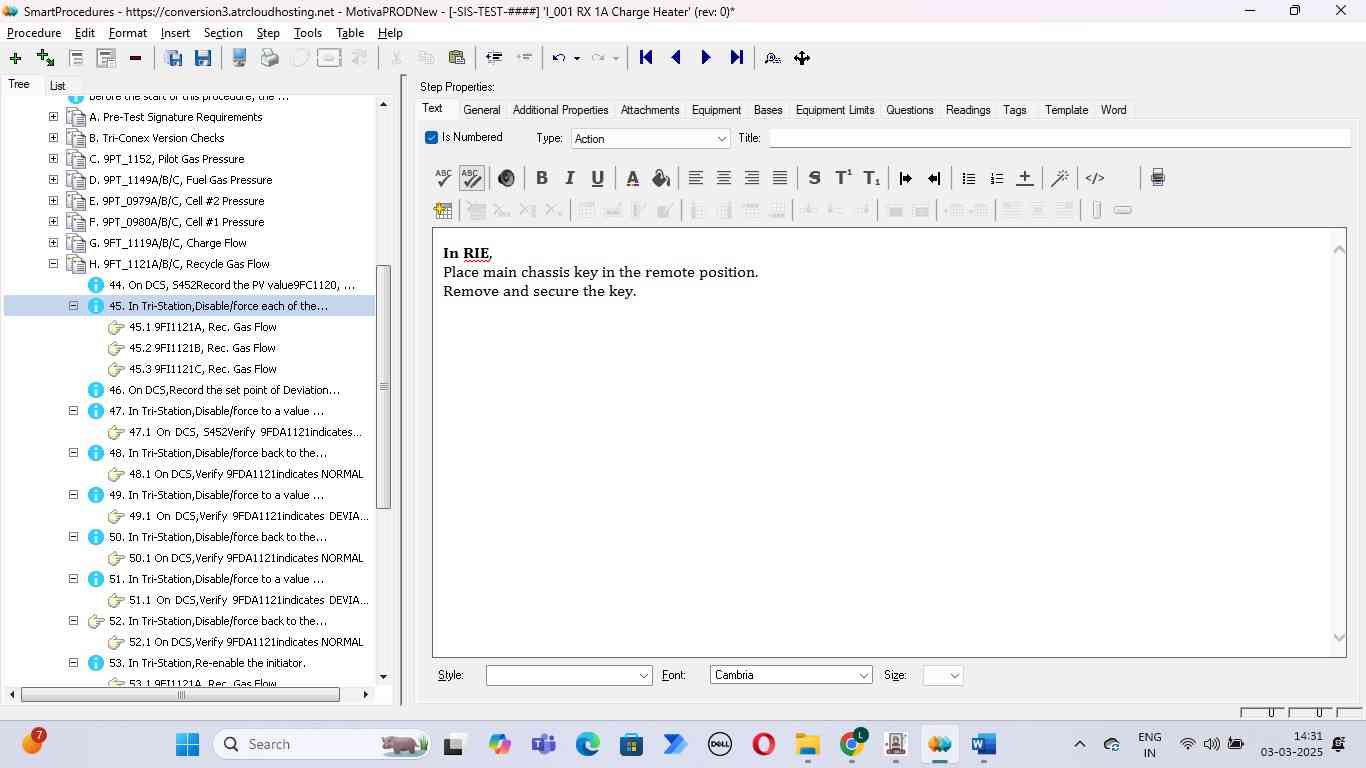Expand section D. Fuel Gas Pressure
The width and height of the screenshot is (1366, 768).
[x=53, y=180]
